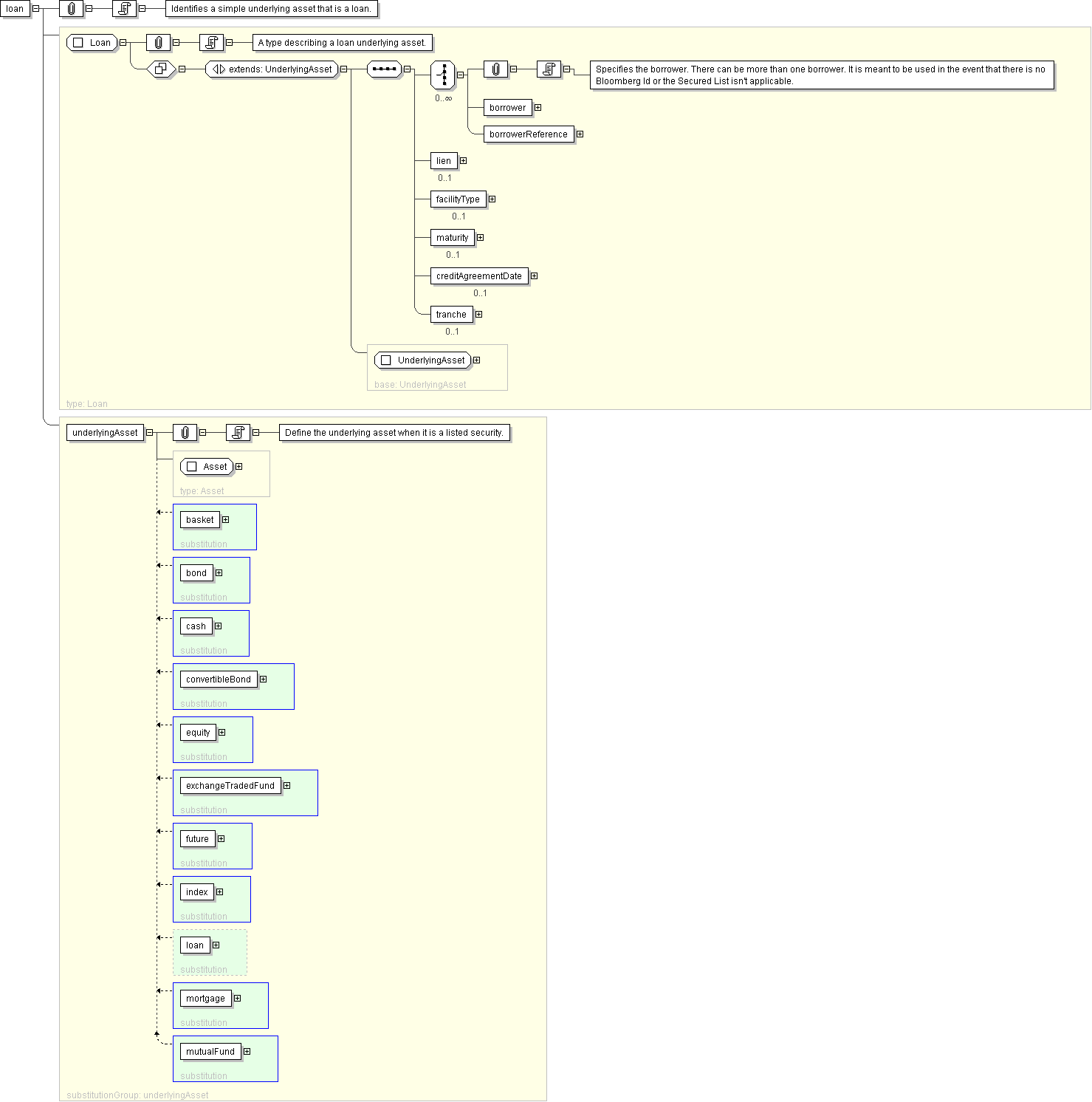
Task: Expand the basket substitution element
Action: click(225, 520)
